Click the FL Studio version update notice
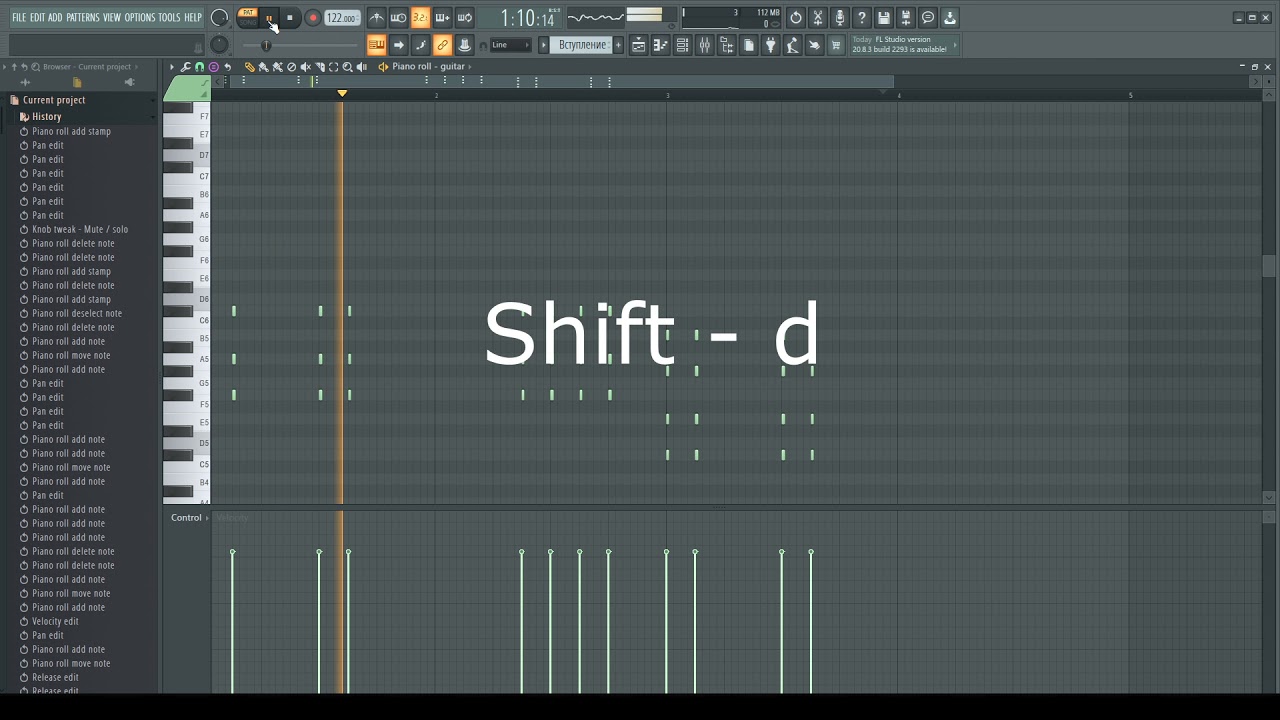This screenshot has height=720, width=1280. click(x=904, y=45)
